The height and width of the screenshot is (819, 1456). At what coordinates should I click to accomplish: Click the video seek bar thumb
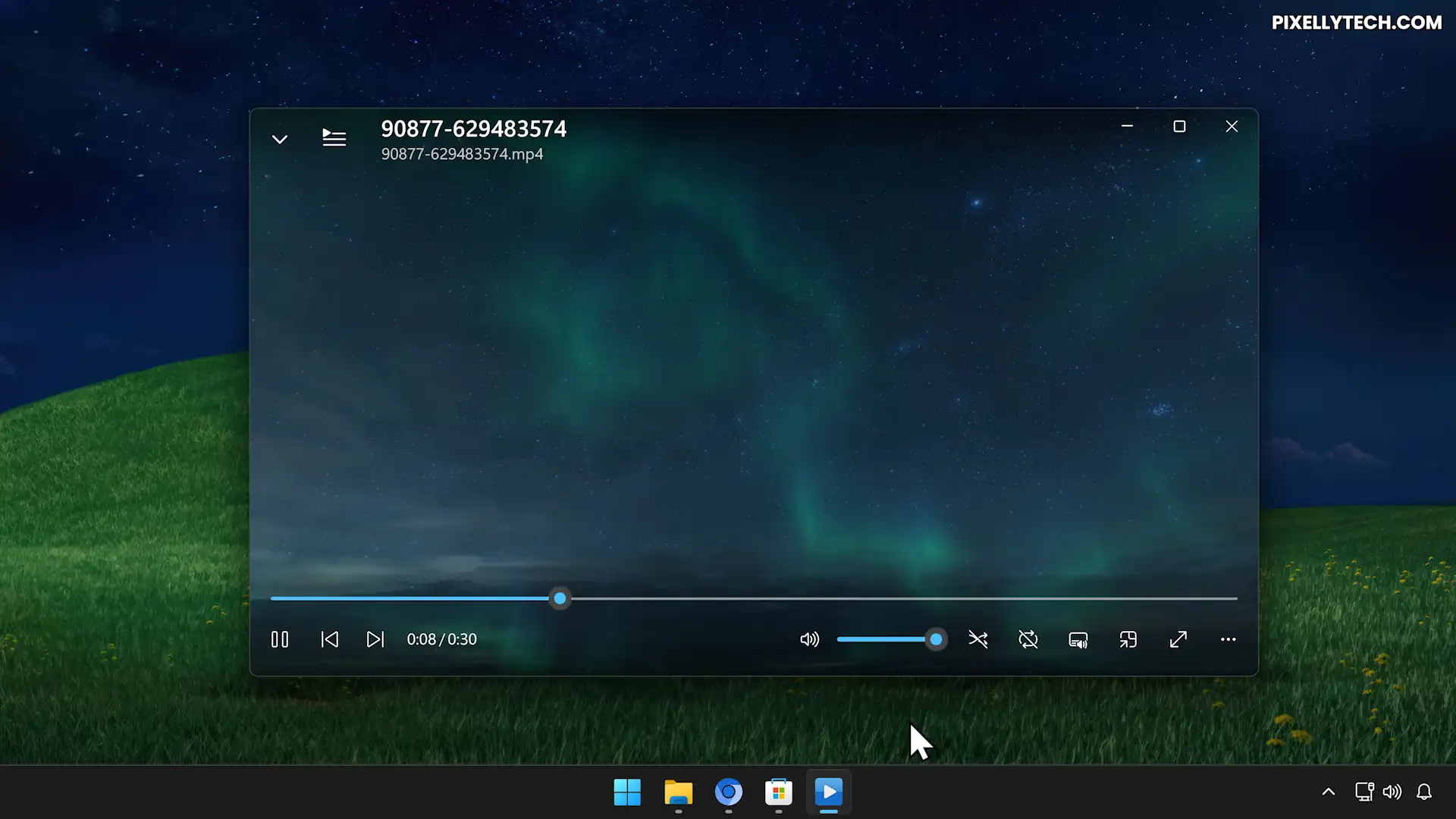[x=560, y=598]
